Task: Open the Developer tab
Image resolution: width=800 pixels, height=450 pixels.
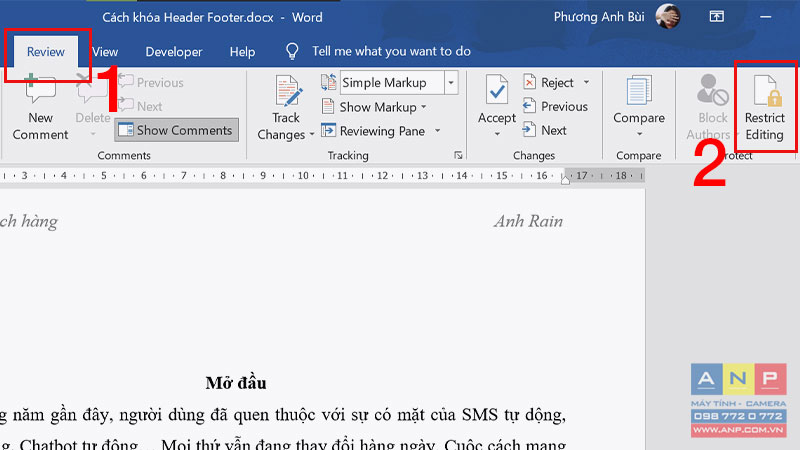Action: click(174, 52)
